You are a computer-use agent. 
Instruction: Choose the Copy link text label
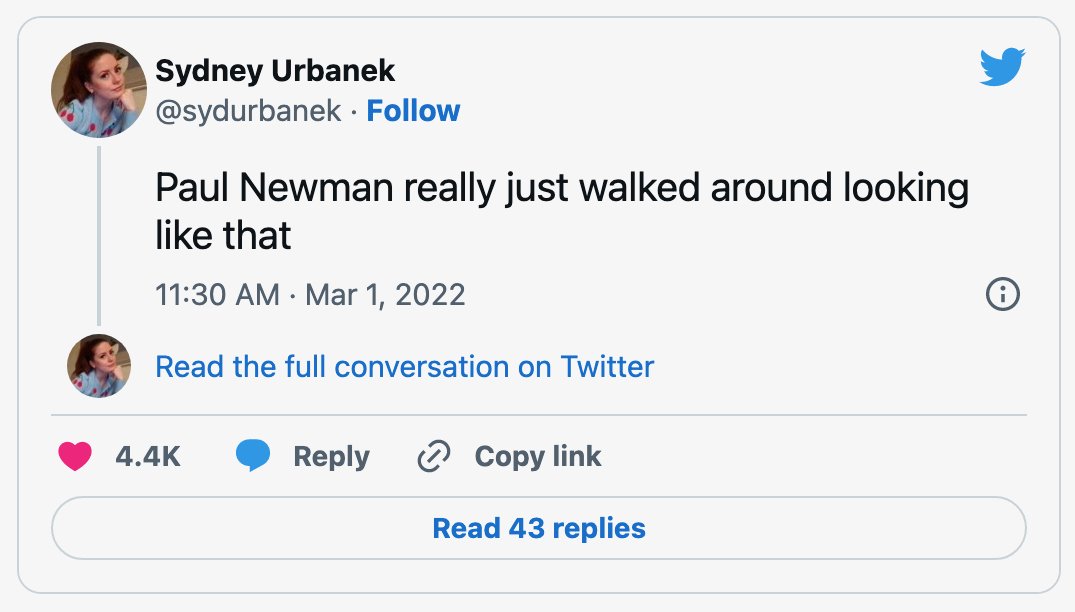coord(538,456)
